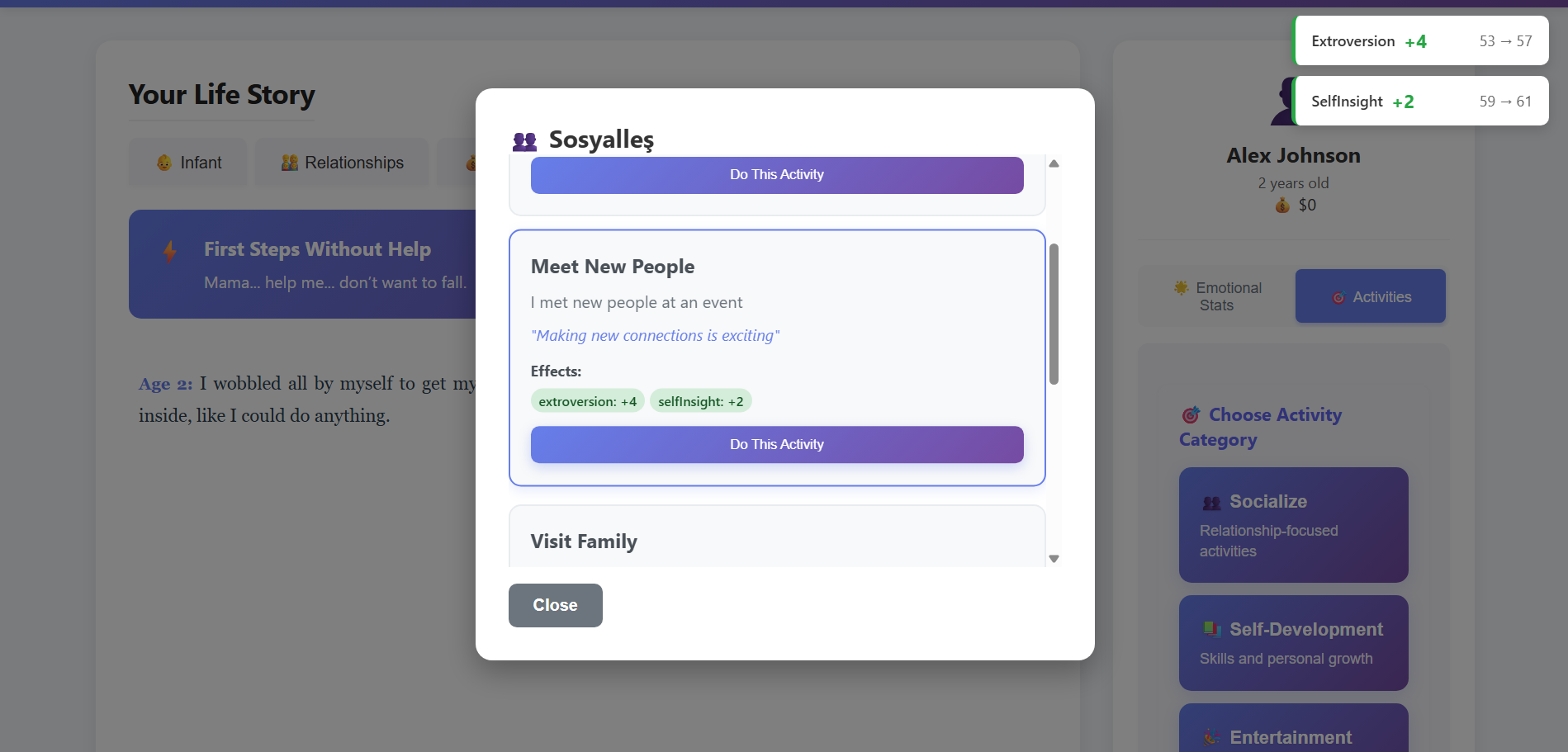
Task: Click the books icon on the Self-Development card
Action: coord(1211,630)
